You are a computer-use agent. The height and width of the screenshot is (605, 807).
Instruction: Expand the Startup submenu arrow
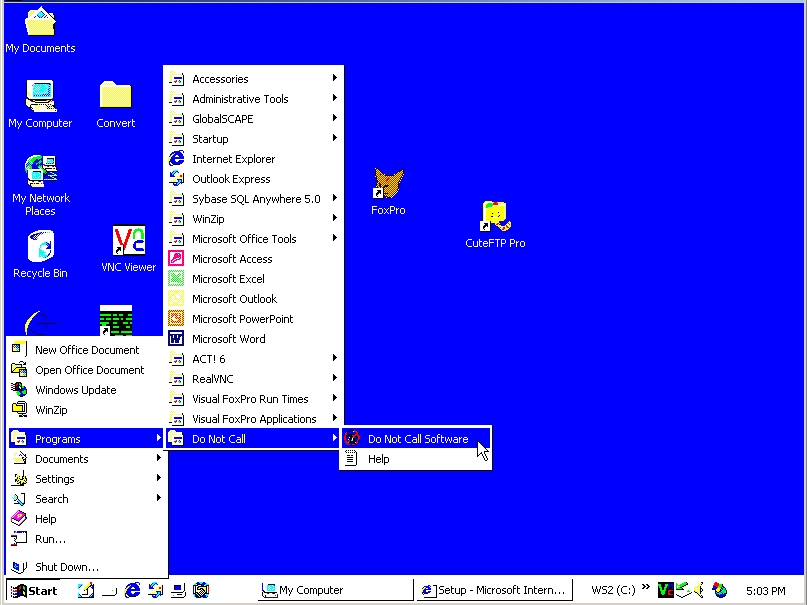(x=335, y=138)
